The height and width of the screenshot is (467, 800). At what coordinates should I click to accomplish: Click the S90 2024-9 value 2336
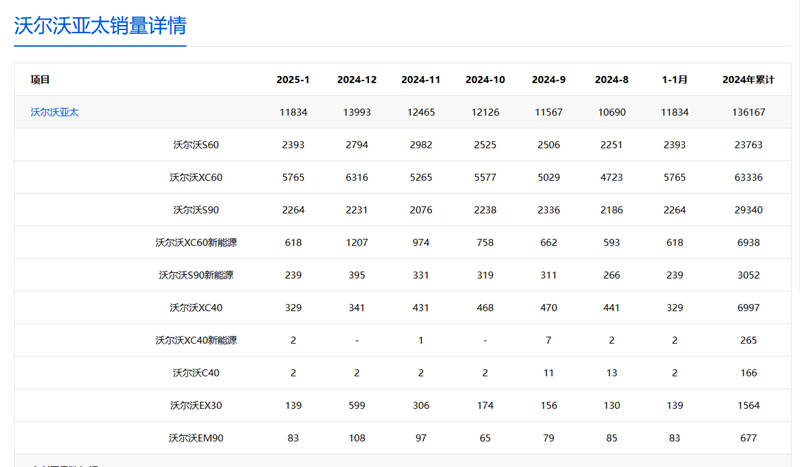pos(548,210)
